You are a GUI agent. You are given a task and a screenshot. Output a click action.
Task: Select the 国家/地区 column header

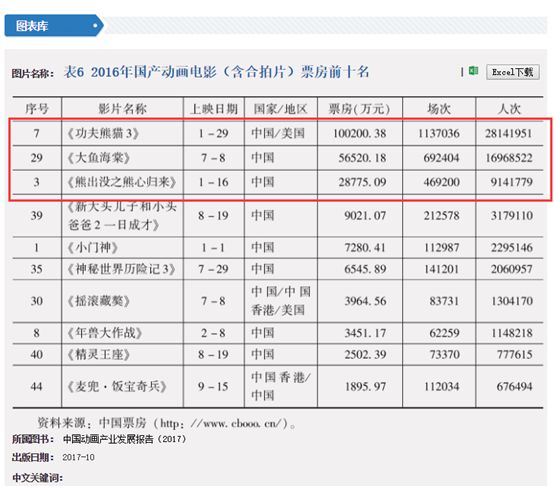point(281,109)
